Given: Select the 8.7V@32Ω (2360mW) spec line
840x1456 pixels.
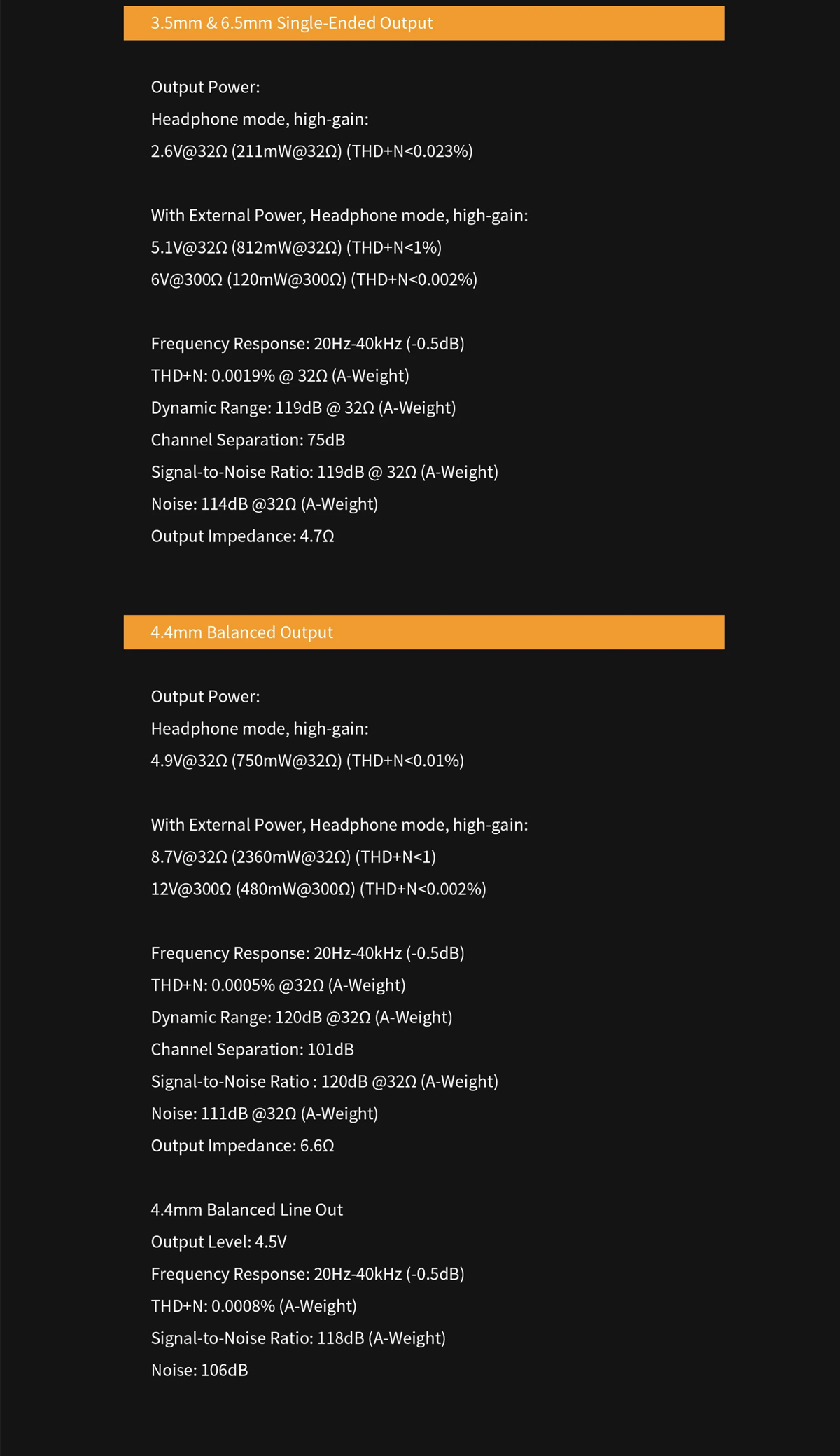Looking at the screenshot, I should point(293,857).
